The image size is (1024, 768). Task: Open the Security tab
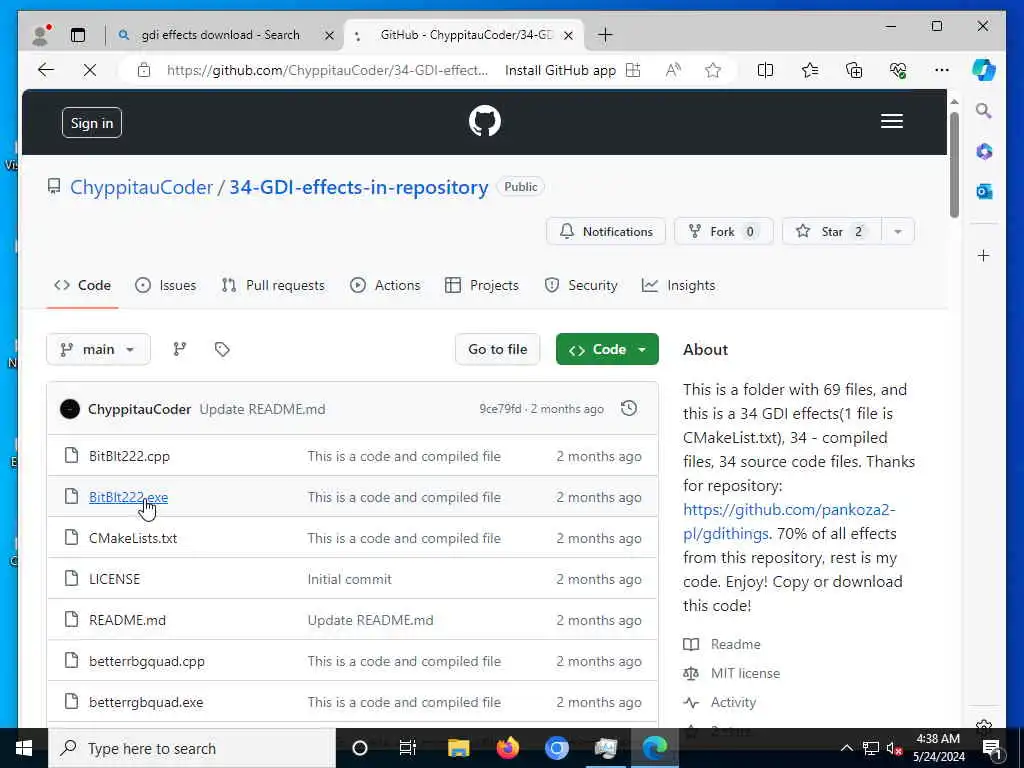pos(581,285)
